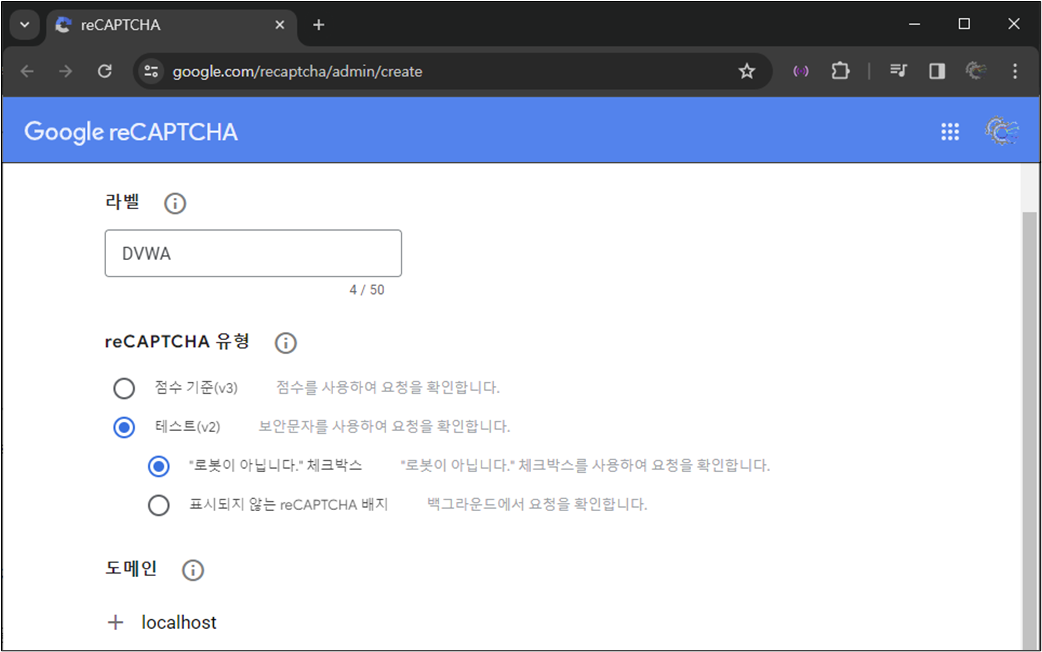
Task: Open the Google apps grid
Action: [950, 132]
